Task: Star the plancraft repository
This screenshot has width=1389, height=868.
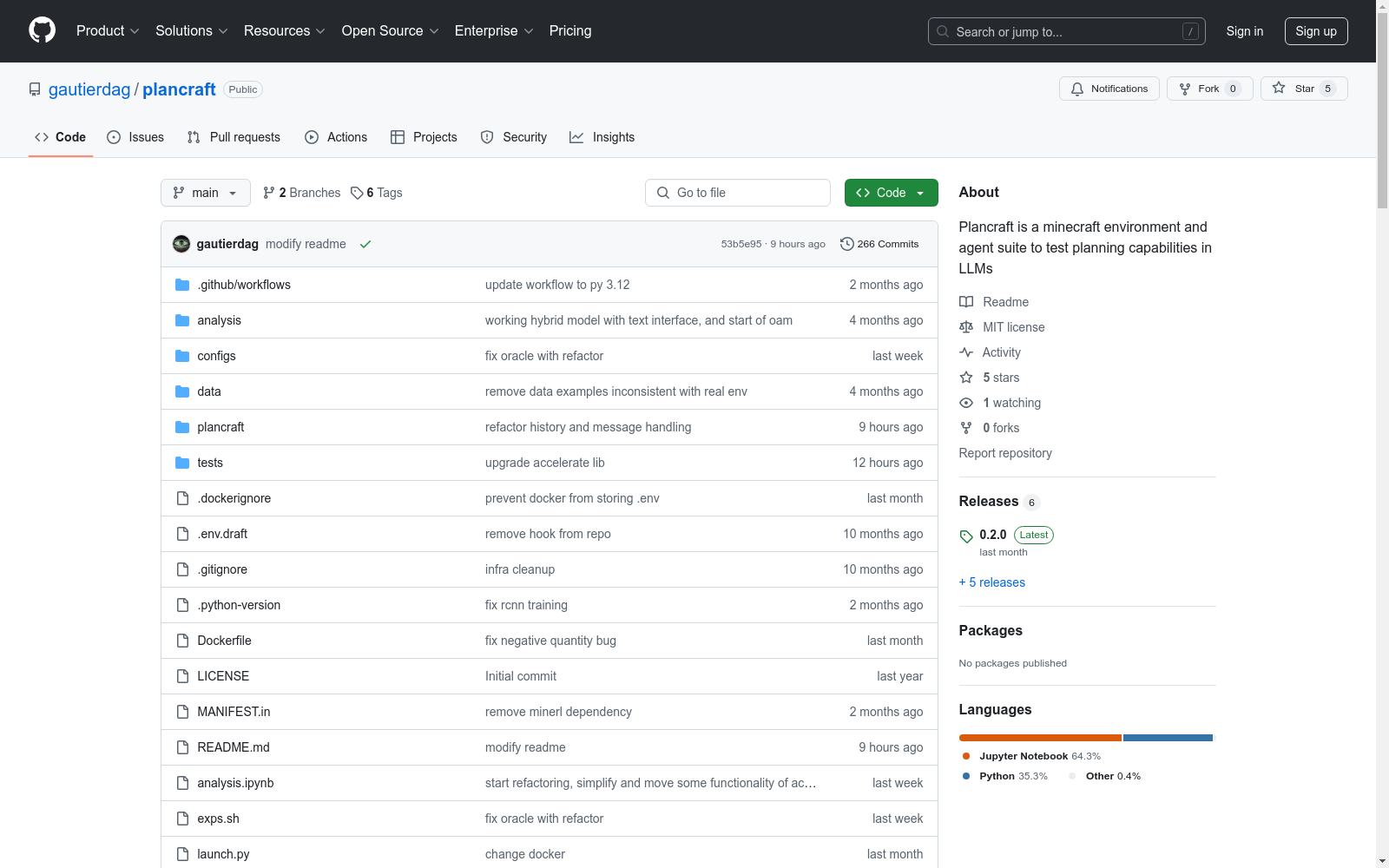Action: (1304, 89)
